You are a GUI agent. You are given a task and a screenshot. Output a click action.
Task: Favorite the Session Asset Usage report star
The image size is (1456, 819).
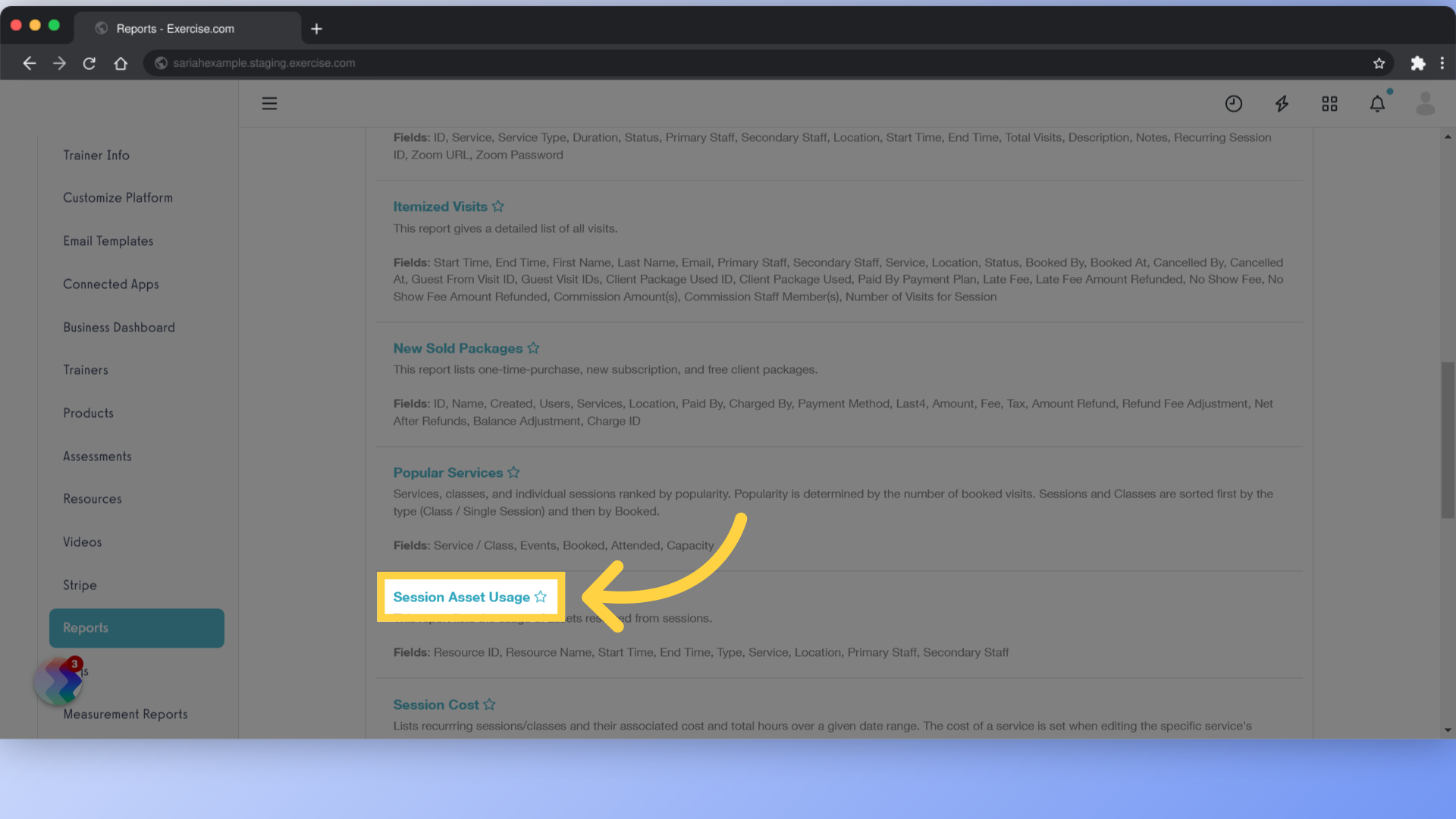pyautogui.click(x=540, y=596)
